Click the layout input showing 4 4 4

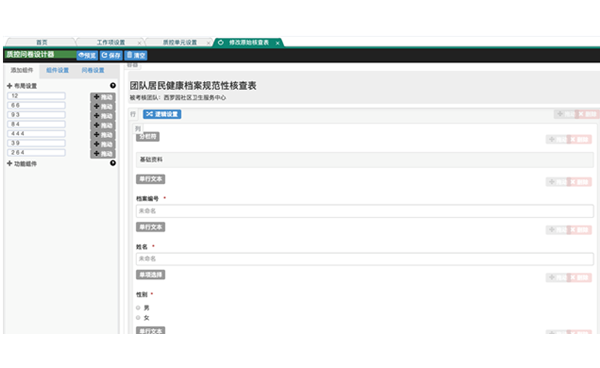pos(36,134)
